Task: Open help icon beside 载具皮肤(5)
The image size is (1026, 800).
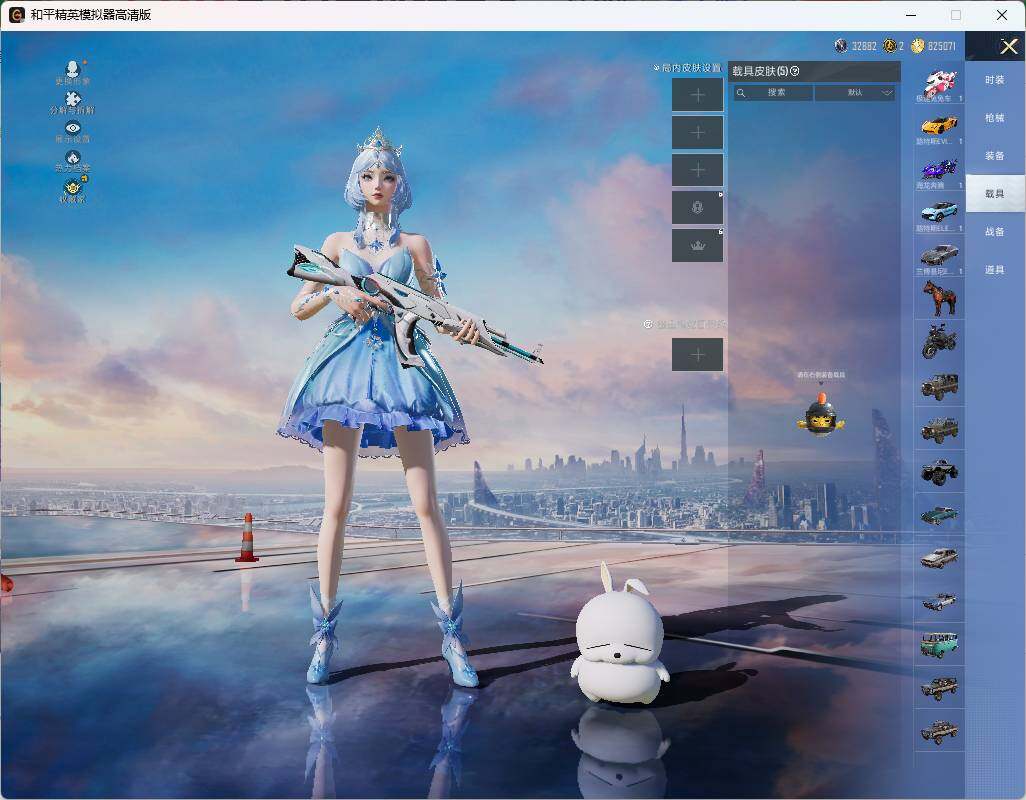Action: click(794, 71)
